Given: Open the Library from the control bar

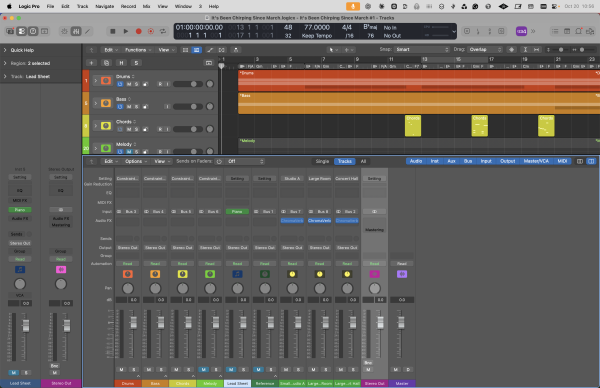Looking at the screenshot, I should click(x=10, y=31).
